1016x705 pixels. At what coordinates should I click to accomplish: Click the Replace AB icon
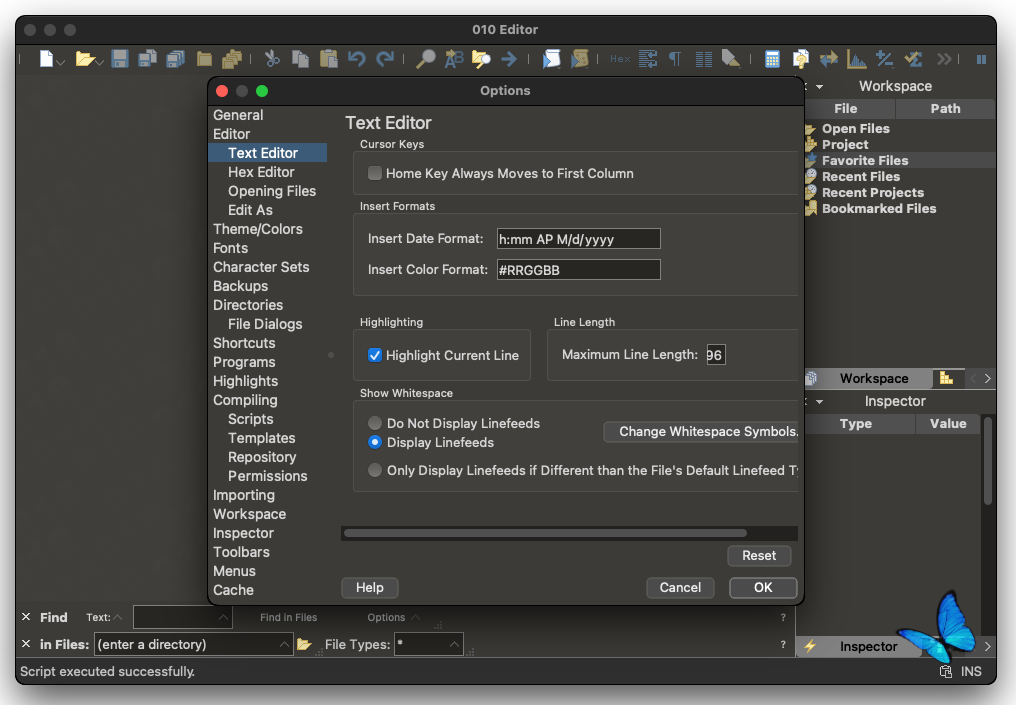pyautogui.click(x=454, y=59)
